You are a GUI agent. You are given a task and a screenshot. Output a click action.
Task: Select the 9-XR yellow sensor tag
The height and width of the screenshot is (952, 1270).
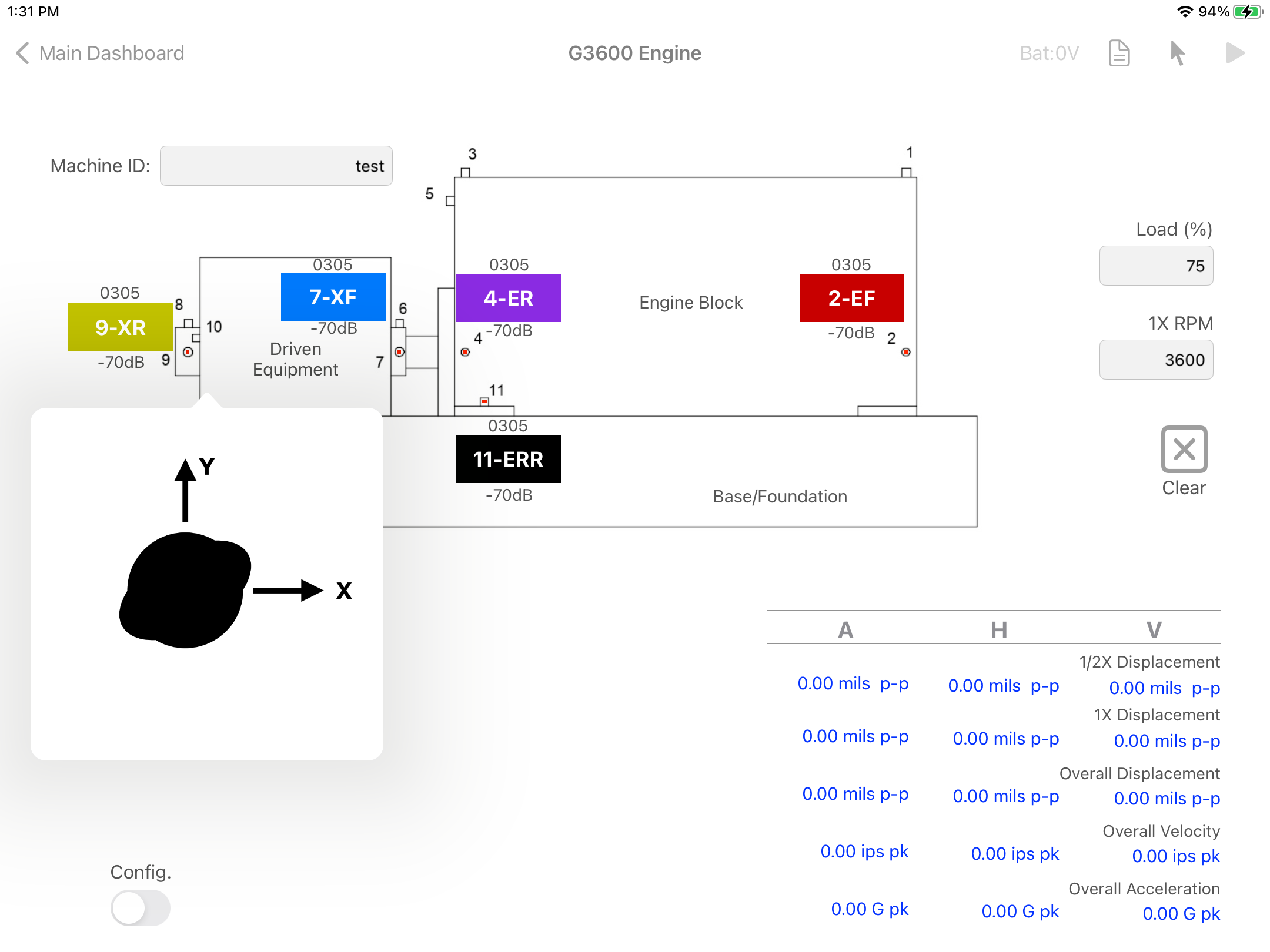[121, 327]
